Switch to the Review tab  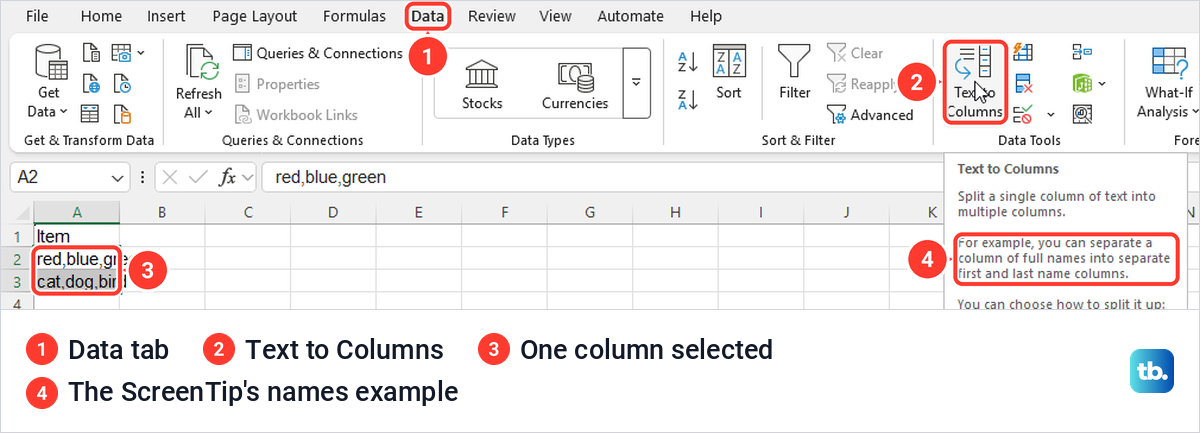[492, 16]
